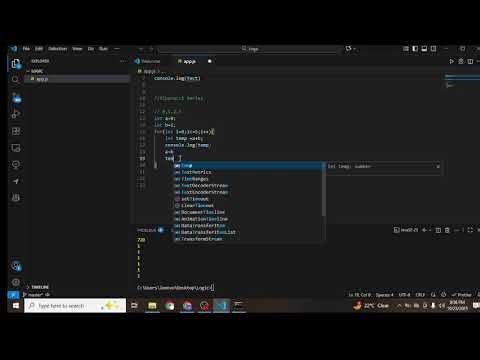Toggle the Primary Side Bar layout icon
480x360 pixels.
click(415, 49)
